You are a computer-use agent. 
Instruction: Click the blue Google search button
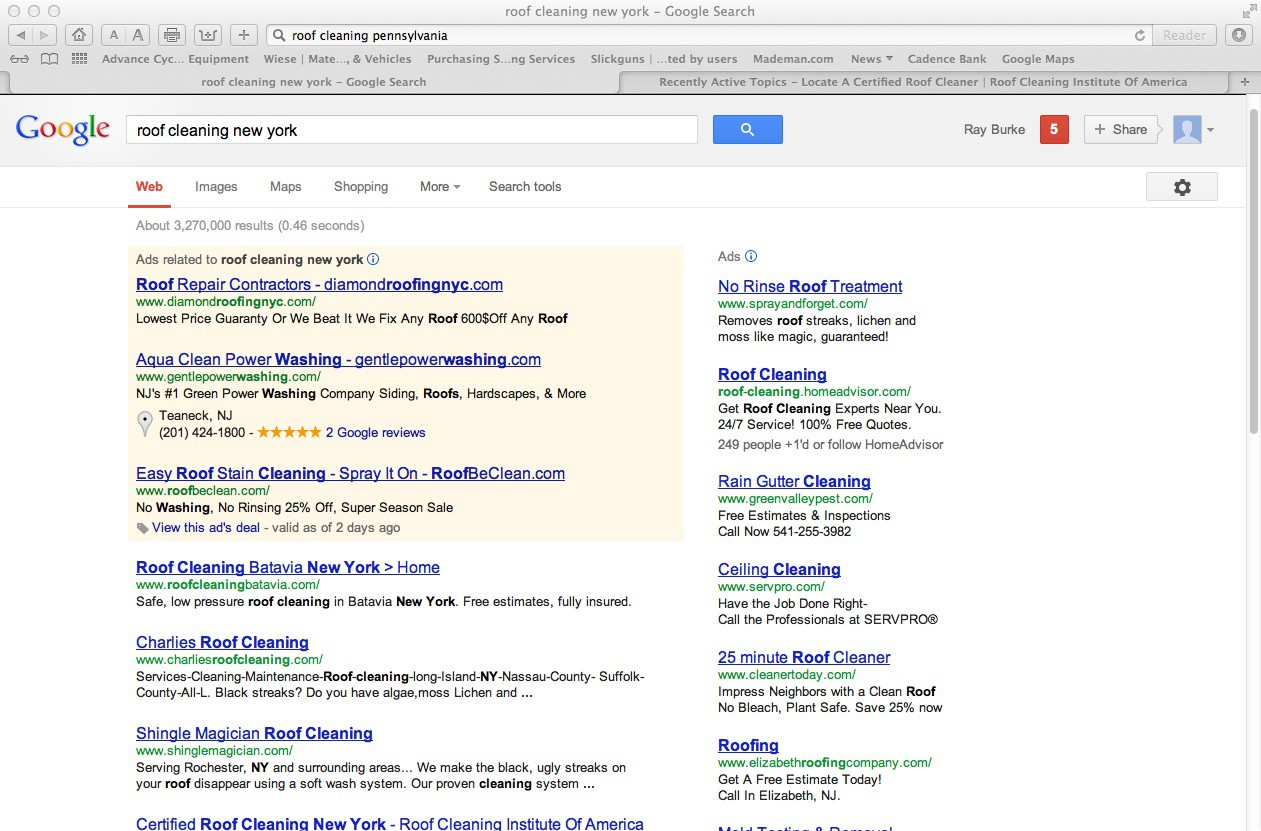coord(747,130)
